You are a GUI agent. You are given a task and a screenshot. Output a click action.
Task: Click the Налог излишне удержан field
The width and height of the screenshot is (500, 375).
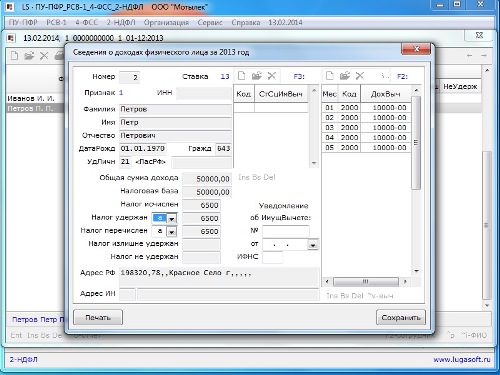point(201,244)
